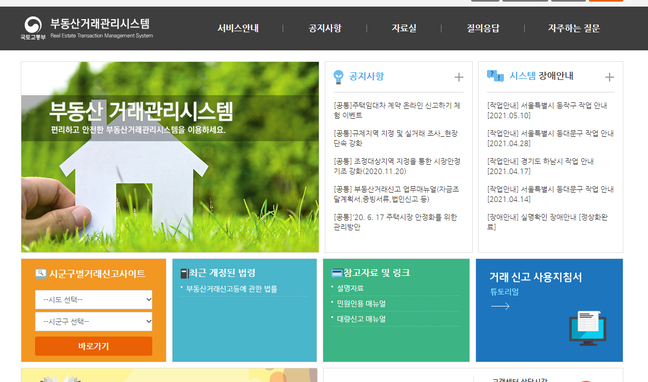
Task: Open notice 주택임대차 계약 온라인 신고하기 체험 이벤트
Action: [x=397, y=110]
